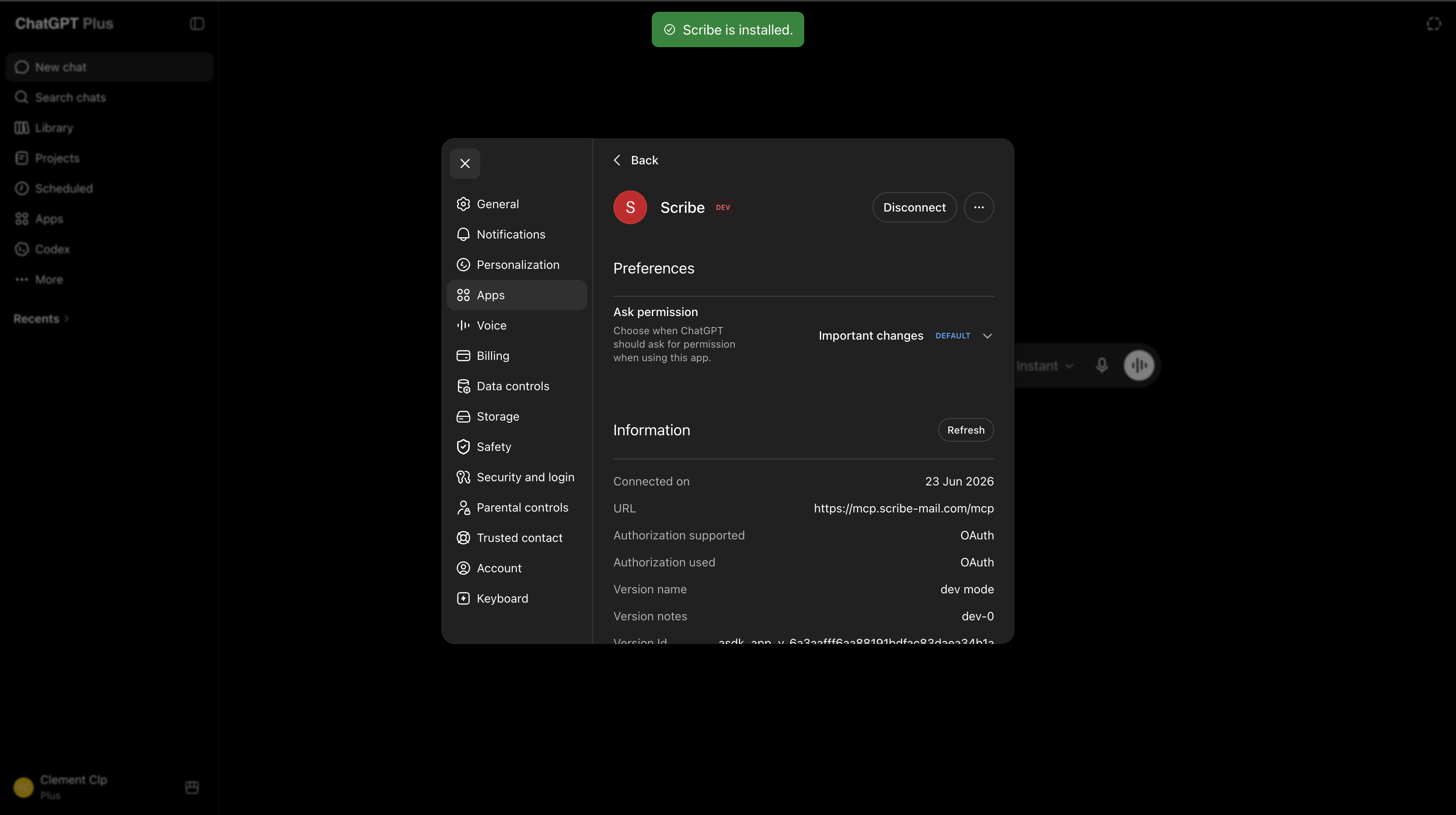Click the Voice waveform icon in settings

coord(463,326)
